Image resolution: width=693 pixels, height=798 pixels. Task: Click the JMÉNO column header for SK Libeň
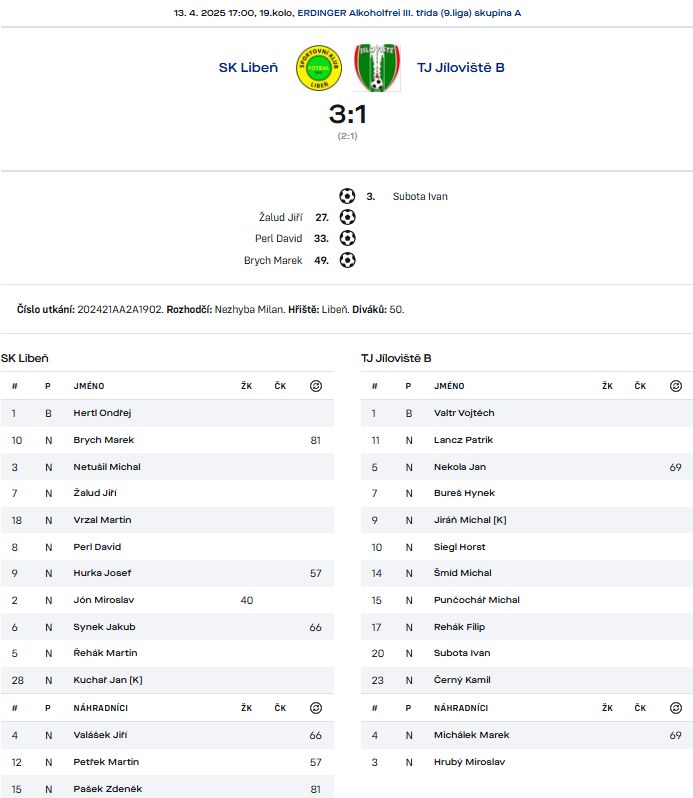[x=89, y=386]
